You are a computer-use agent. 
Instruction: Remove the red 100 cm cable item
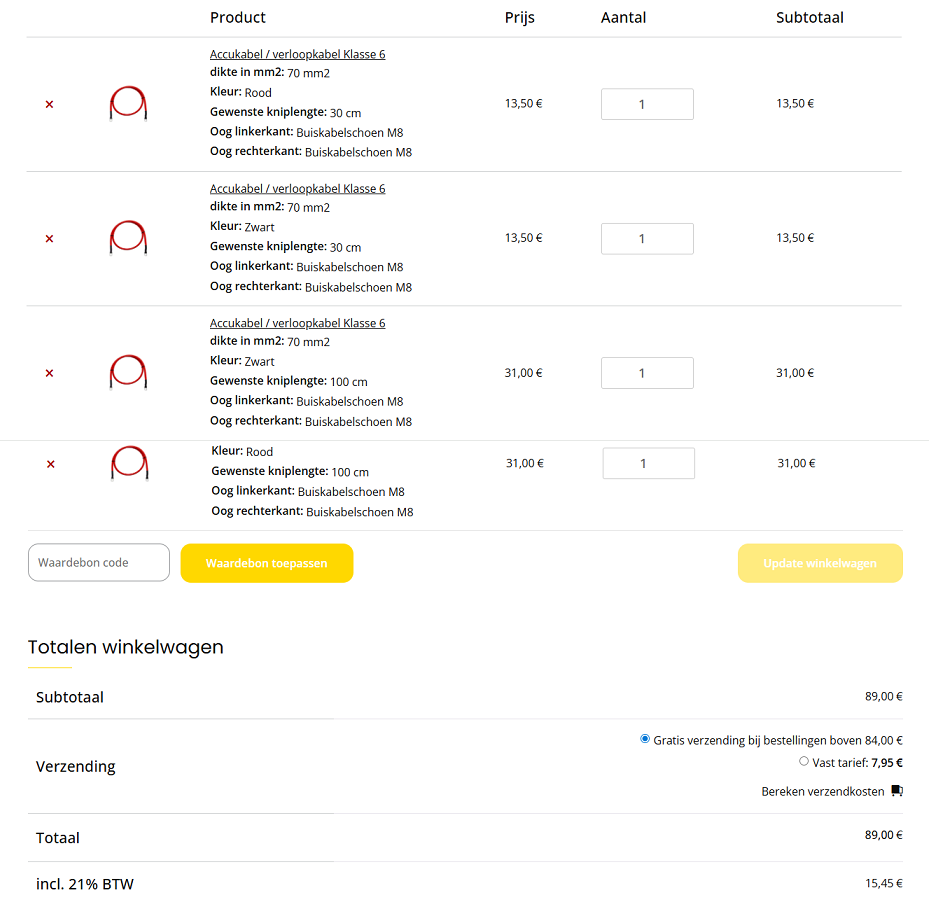(x=51, y=464)
